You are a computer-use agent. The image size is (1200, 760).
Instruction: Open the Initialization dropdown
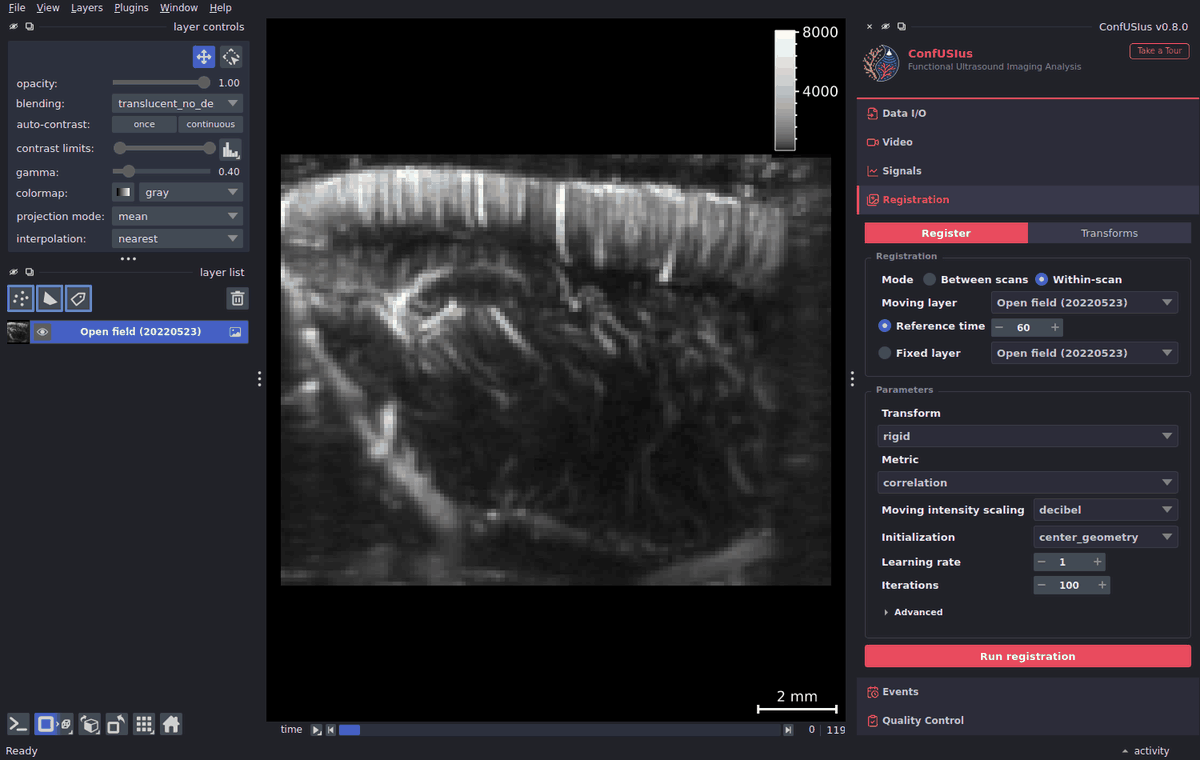pos(1106,537)
